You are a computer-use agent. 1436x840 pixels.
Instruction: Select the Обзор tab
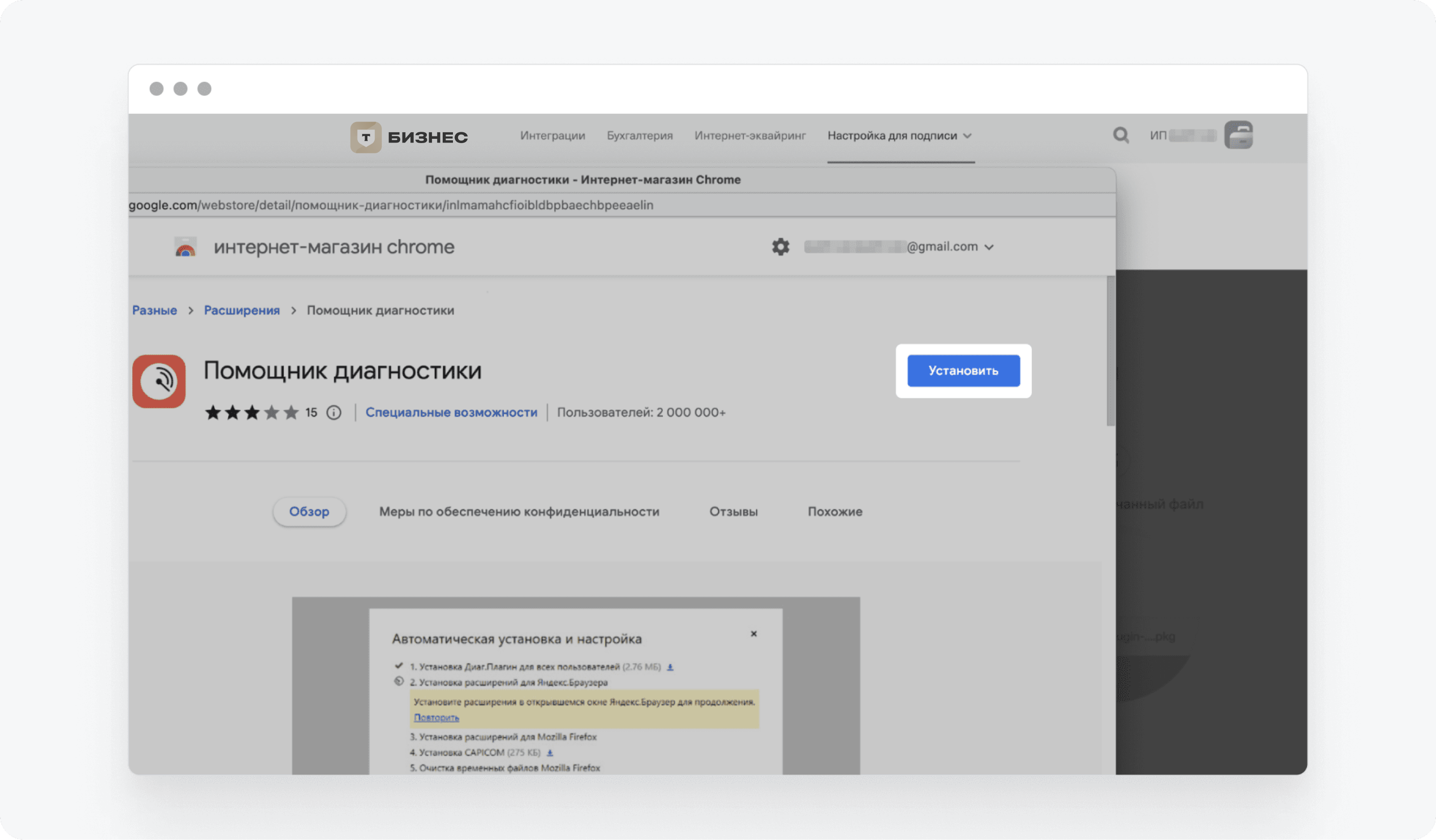coord(309,512)
